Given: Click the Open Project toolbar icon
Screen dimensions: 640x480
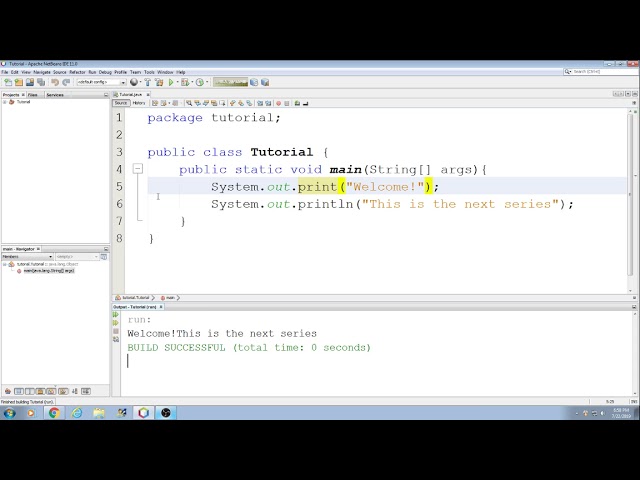Looking at the screenshot, I should click(30, 82).
